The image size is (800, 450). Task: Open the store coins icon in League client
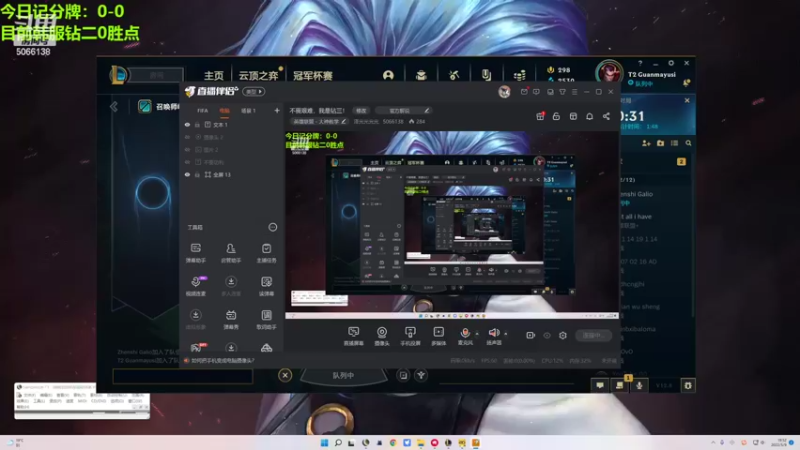519,76
